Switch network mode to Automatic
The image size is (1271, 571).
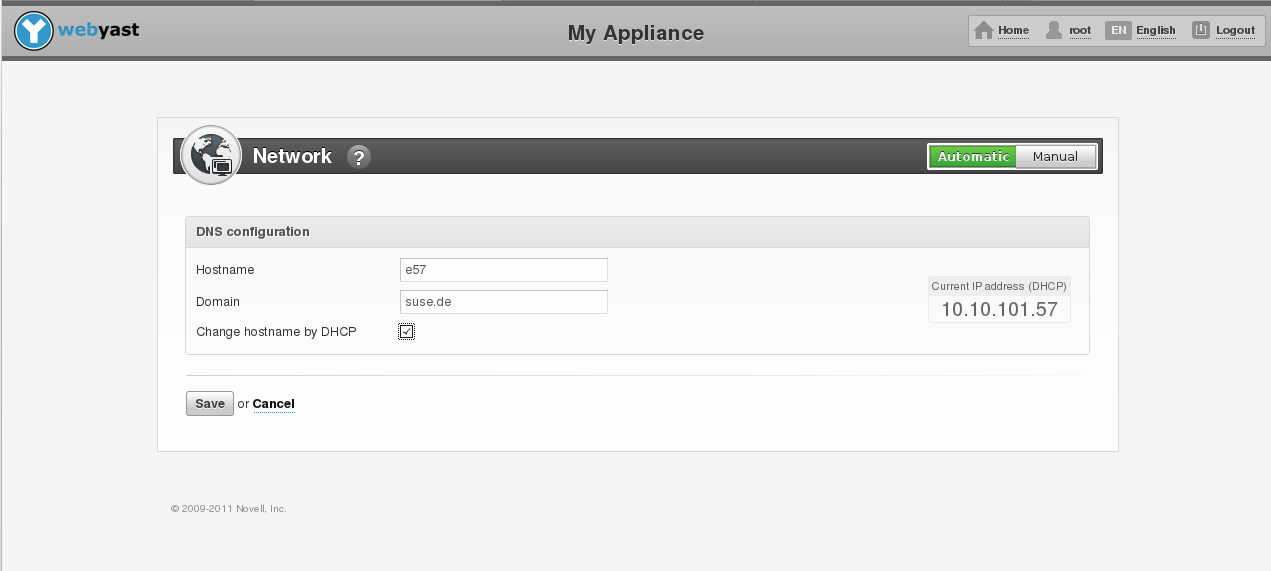coord(973,157)
